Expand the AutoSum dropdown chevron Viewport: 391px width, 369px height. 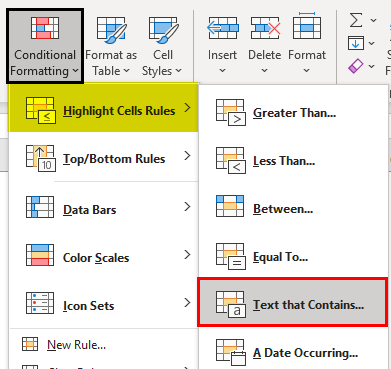pyautogui.click(x=373, y=21)
